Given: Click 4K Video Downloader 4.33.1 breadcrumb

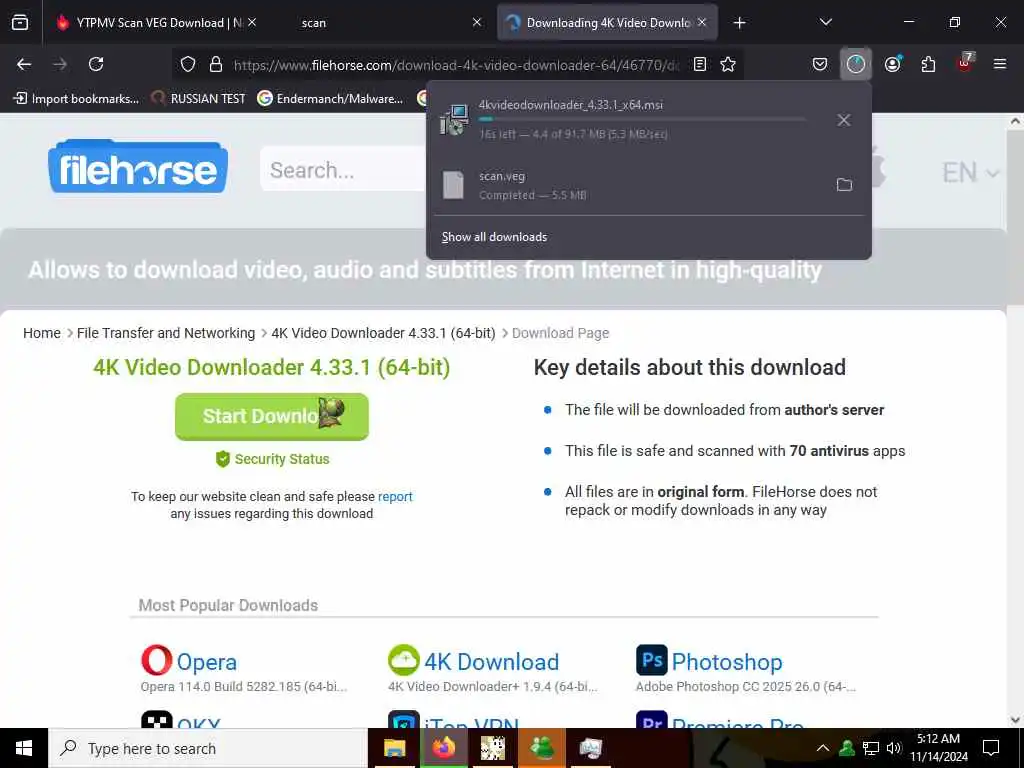Looking at the screenshot, I should 383,333.
